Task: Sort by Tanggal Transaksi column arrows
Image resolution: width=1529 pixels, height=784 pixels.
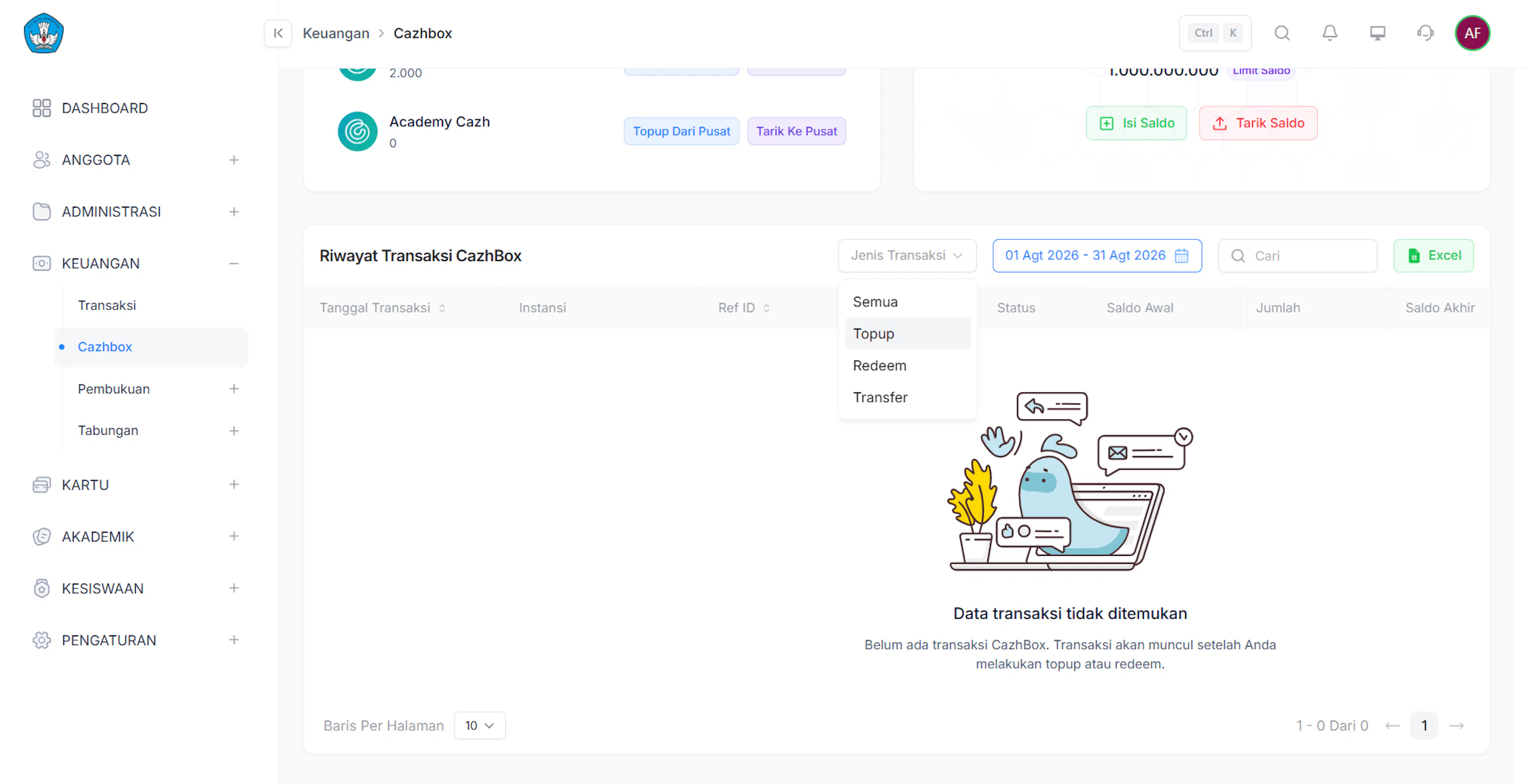Action: (442, 308)
